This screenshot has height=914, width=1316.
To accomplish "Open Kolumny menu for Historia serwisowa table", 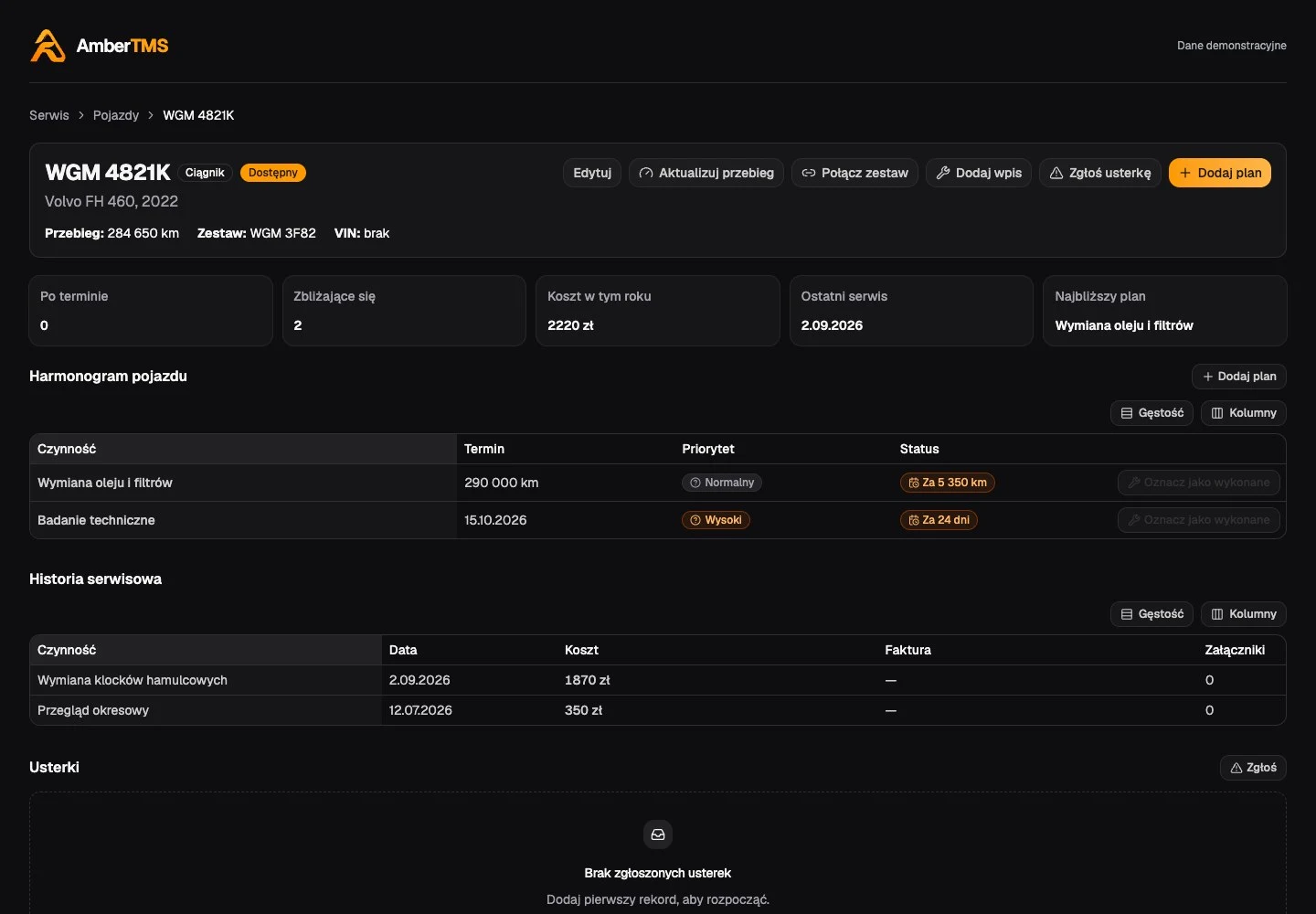I will 1244,614.
